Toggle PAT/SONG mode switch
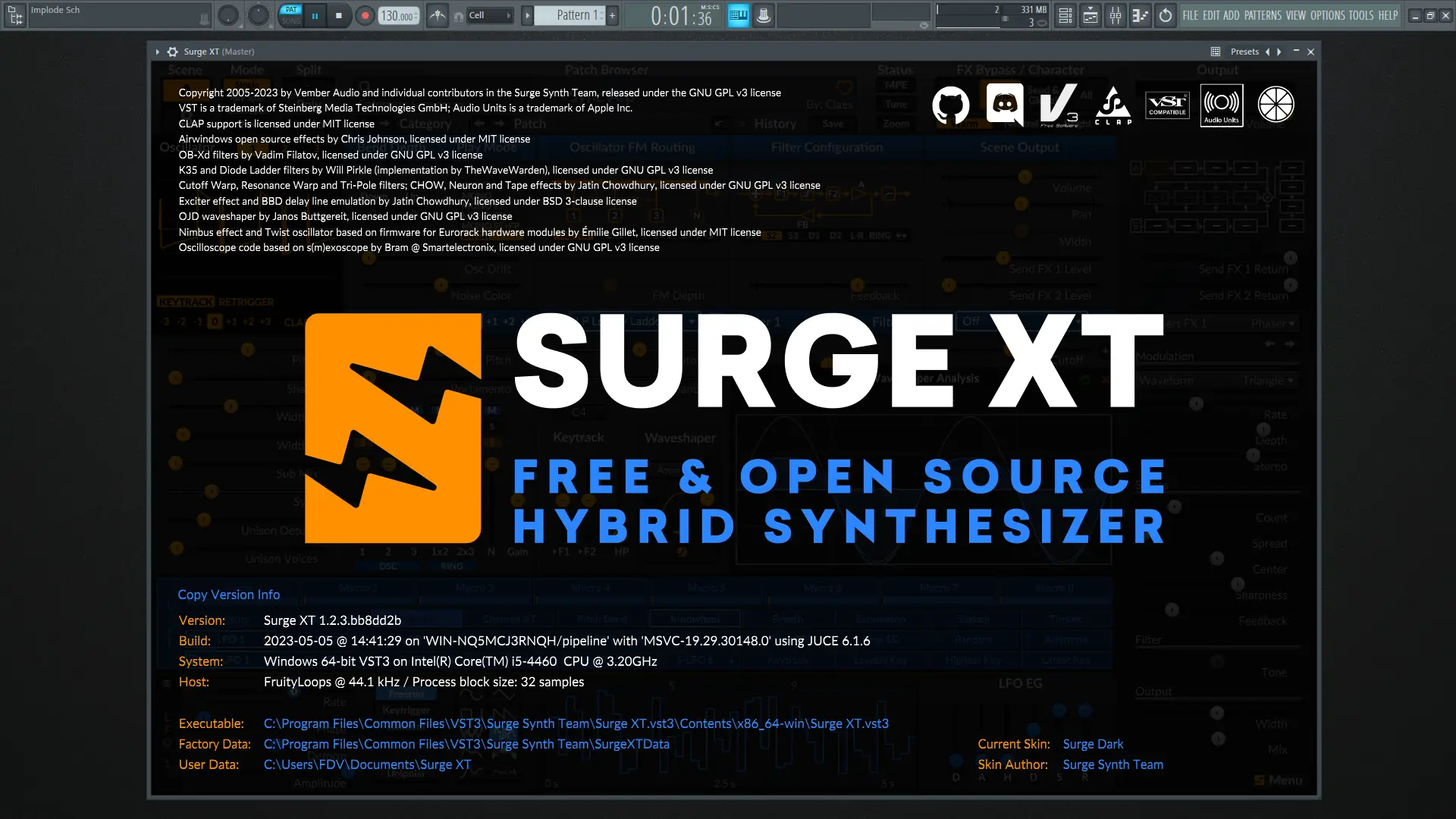Image resolution: width=1456 pixels, height=819 pixels. pos(291,15)
